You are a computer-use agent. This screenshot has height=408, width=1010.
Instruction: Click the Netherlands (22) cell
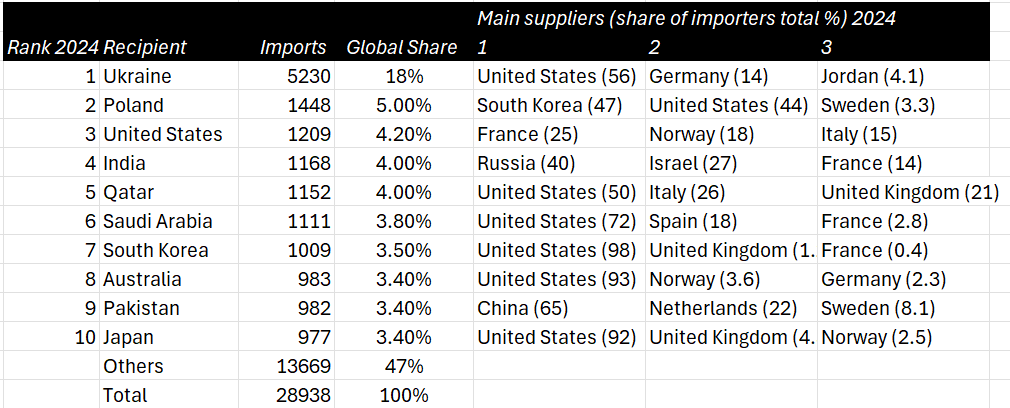point(731,309)
